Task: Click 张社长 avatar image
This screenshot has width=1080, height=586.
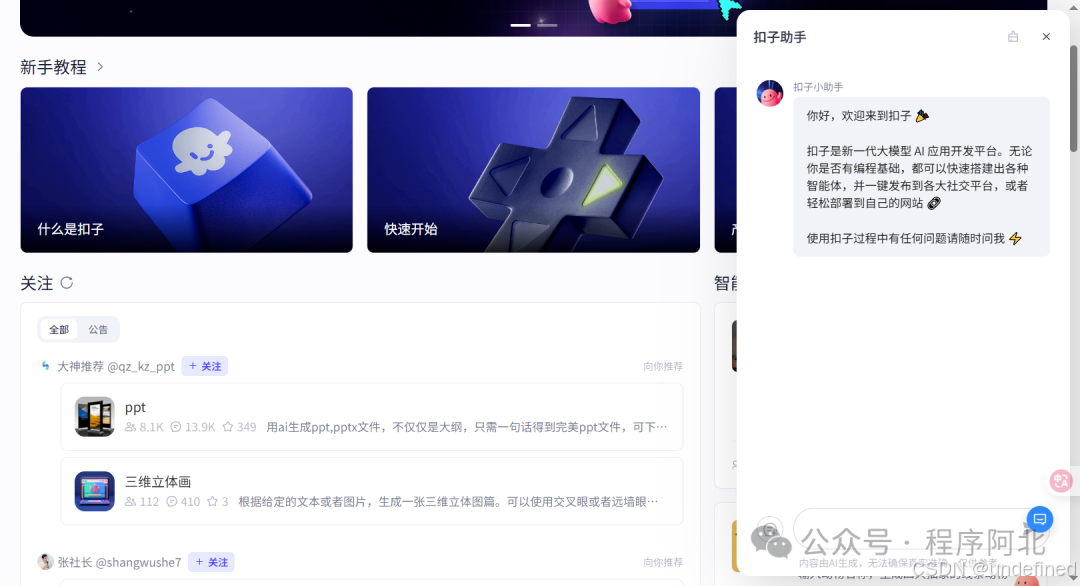Action: pos(45,561)
